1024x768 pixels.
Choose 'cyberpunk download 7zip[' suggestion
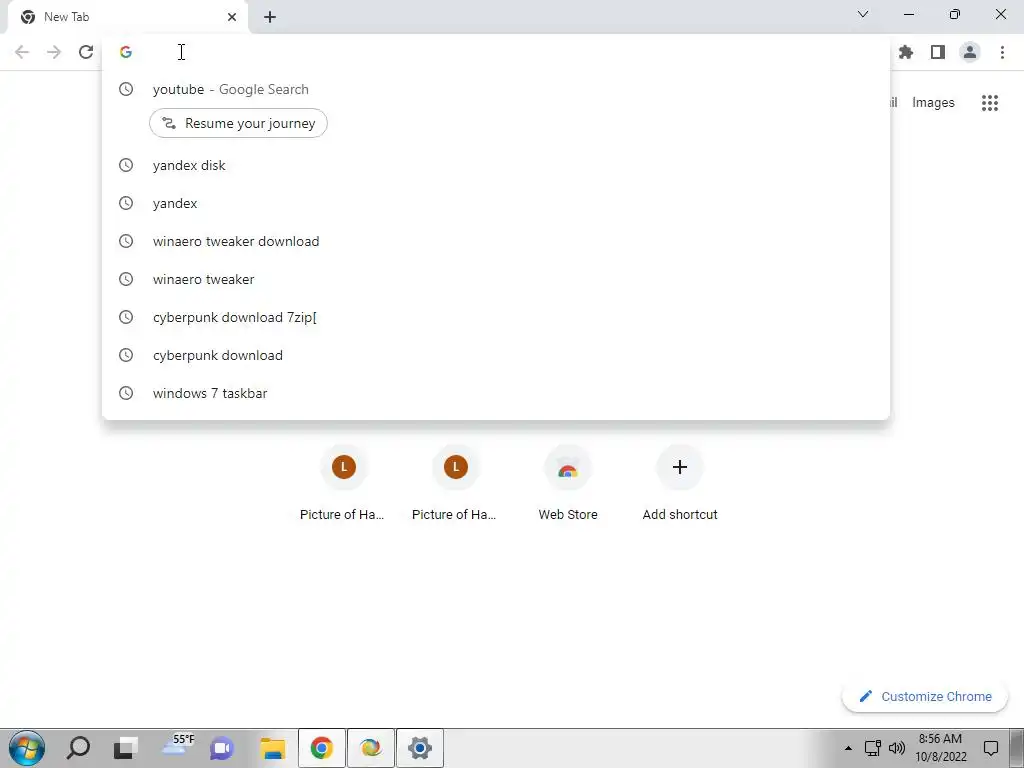coord(496,317)
